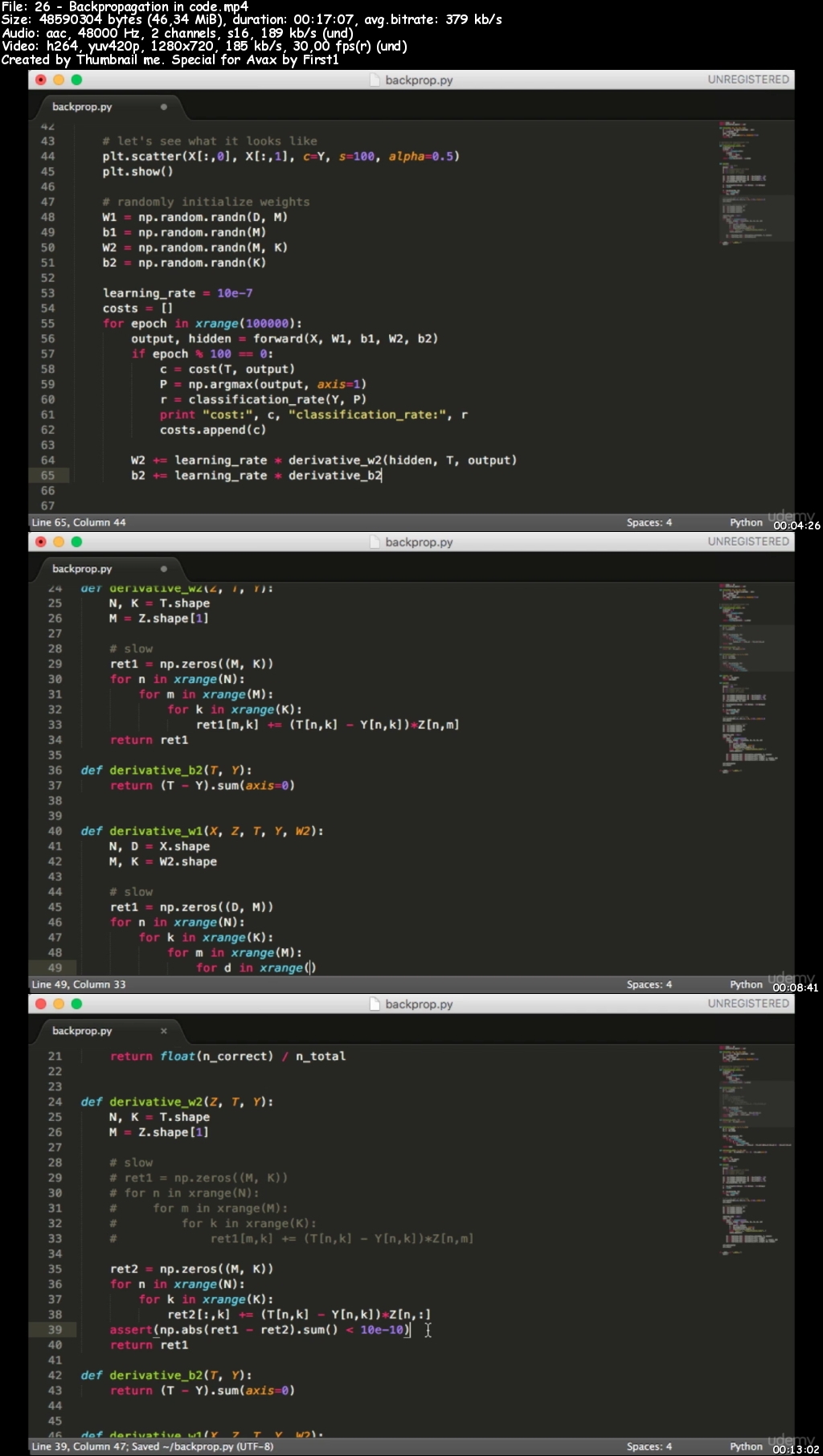This screenshot has width=823, height=1456.
Task: Click the yellow minimize button of the window timestamped 00:08:41
Action: click(x=59, y=542)
